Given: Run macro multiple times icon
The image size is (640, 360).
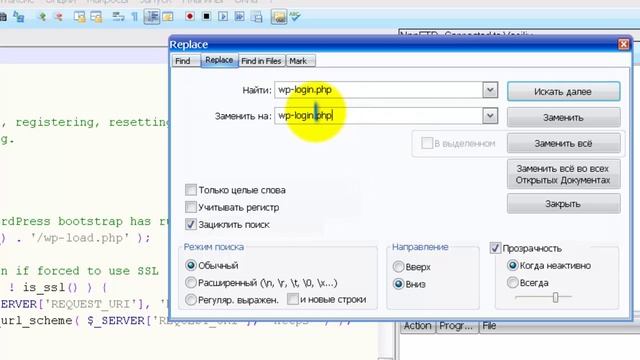Looking at the screenshot, I should coord(240,17).
